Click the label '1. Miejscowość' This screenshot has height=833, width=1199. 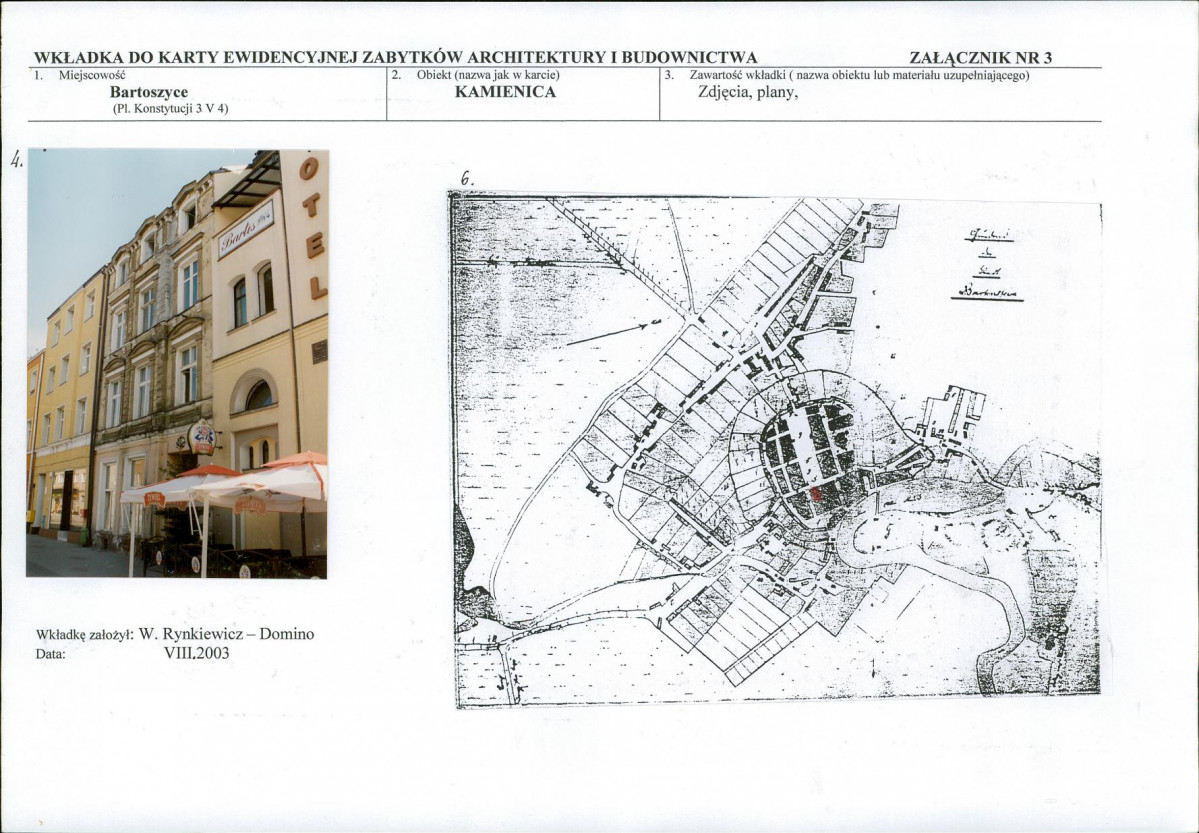[80, 75]
